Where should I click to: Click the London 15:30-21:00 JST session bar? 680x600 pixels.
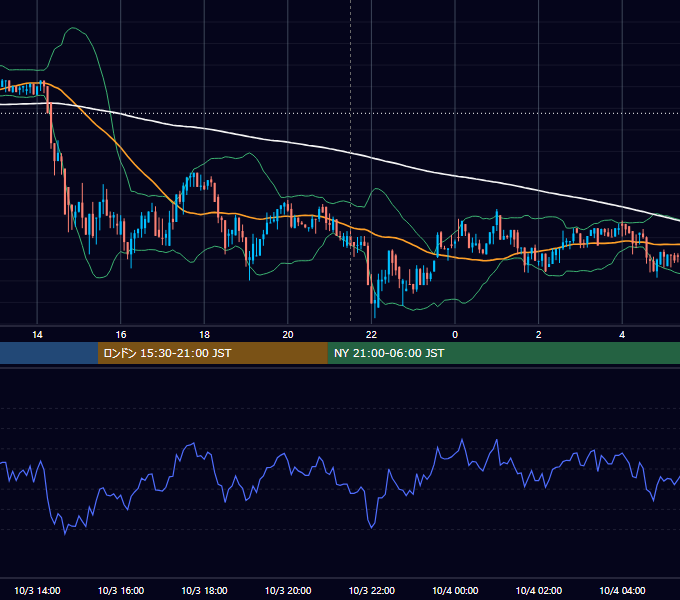[212, 353]
